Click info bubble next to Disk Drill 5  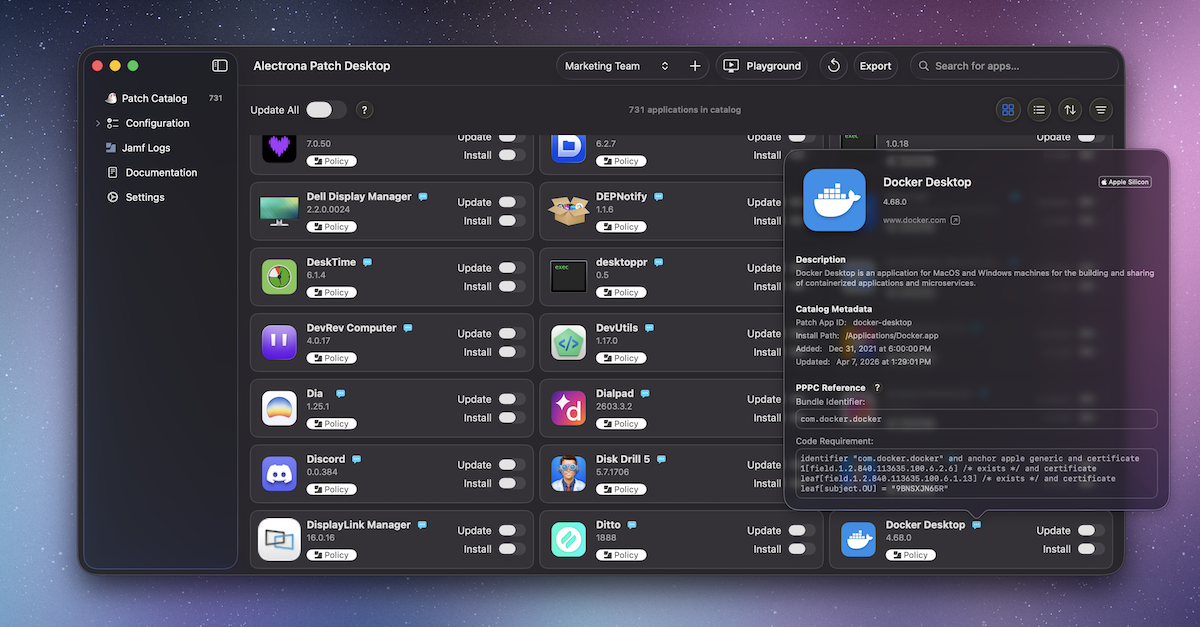tap(661, 459)
